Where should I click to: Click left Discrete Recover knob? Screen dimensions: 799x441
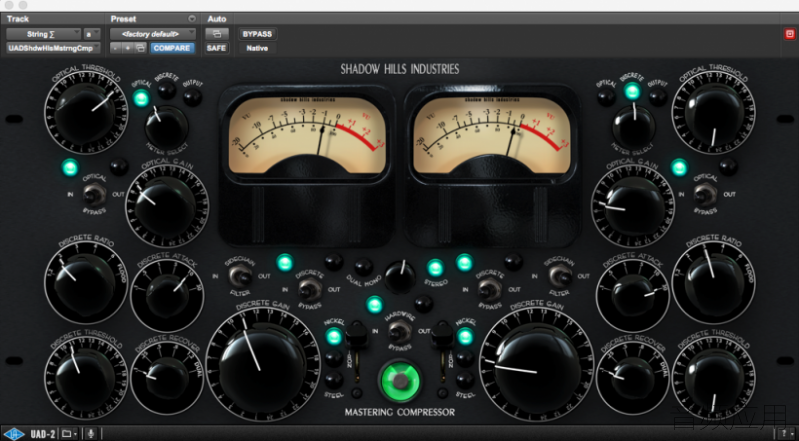(x=167, y=378)
